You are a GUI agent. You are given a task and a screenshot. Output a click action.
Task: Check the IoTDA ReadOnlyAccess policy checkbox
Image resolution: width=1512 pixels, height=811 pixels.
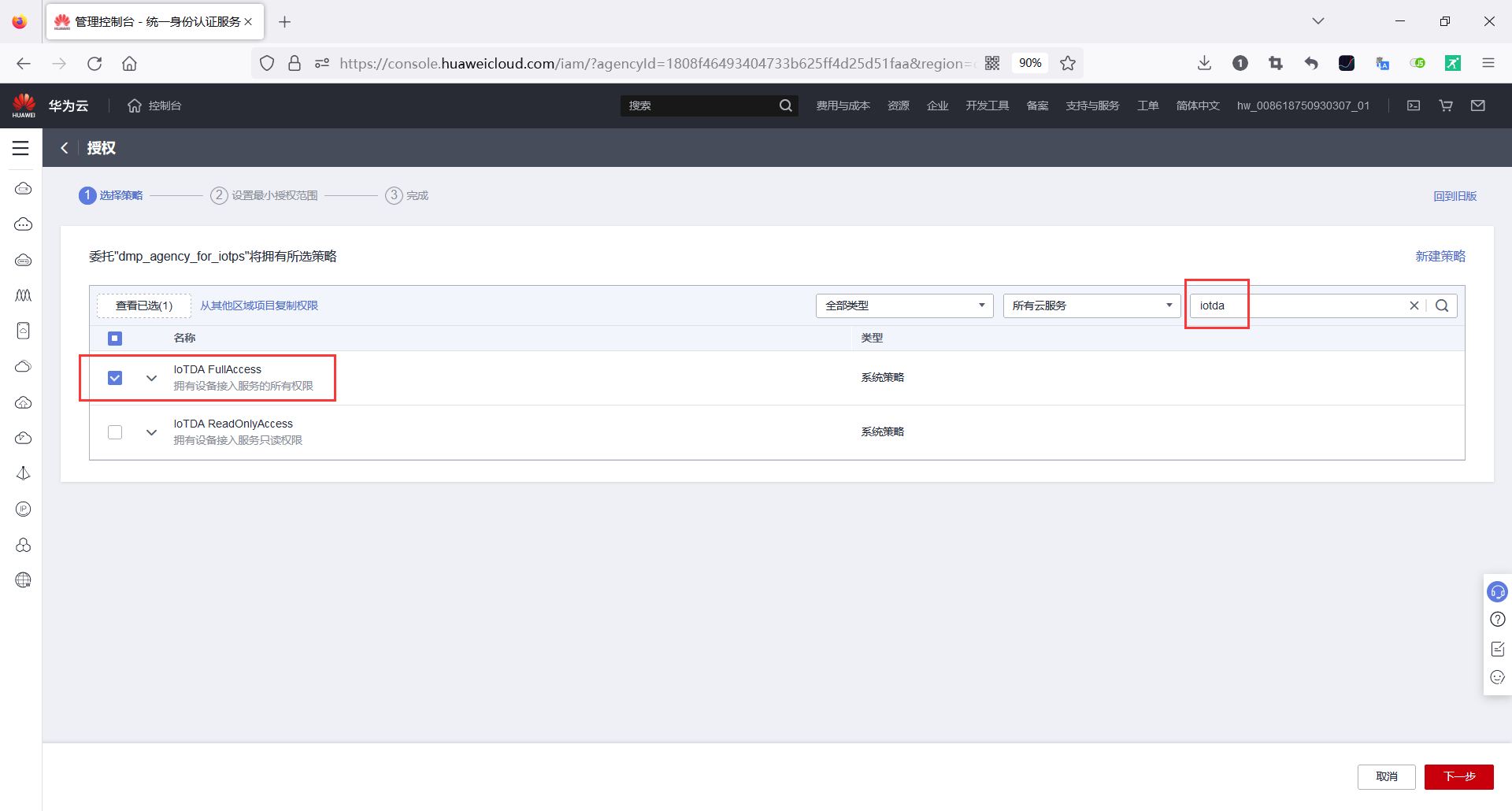pyautogui.click(x=115, y=432)
